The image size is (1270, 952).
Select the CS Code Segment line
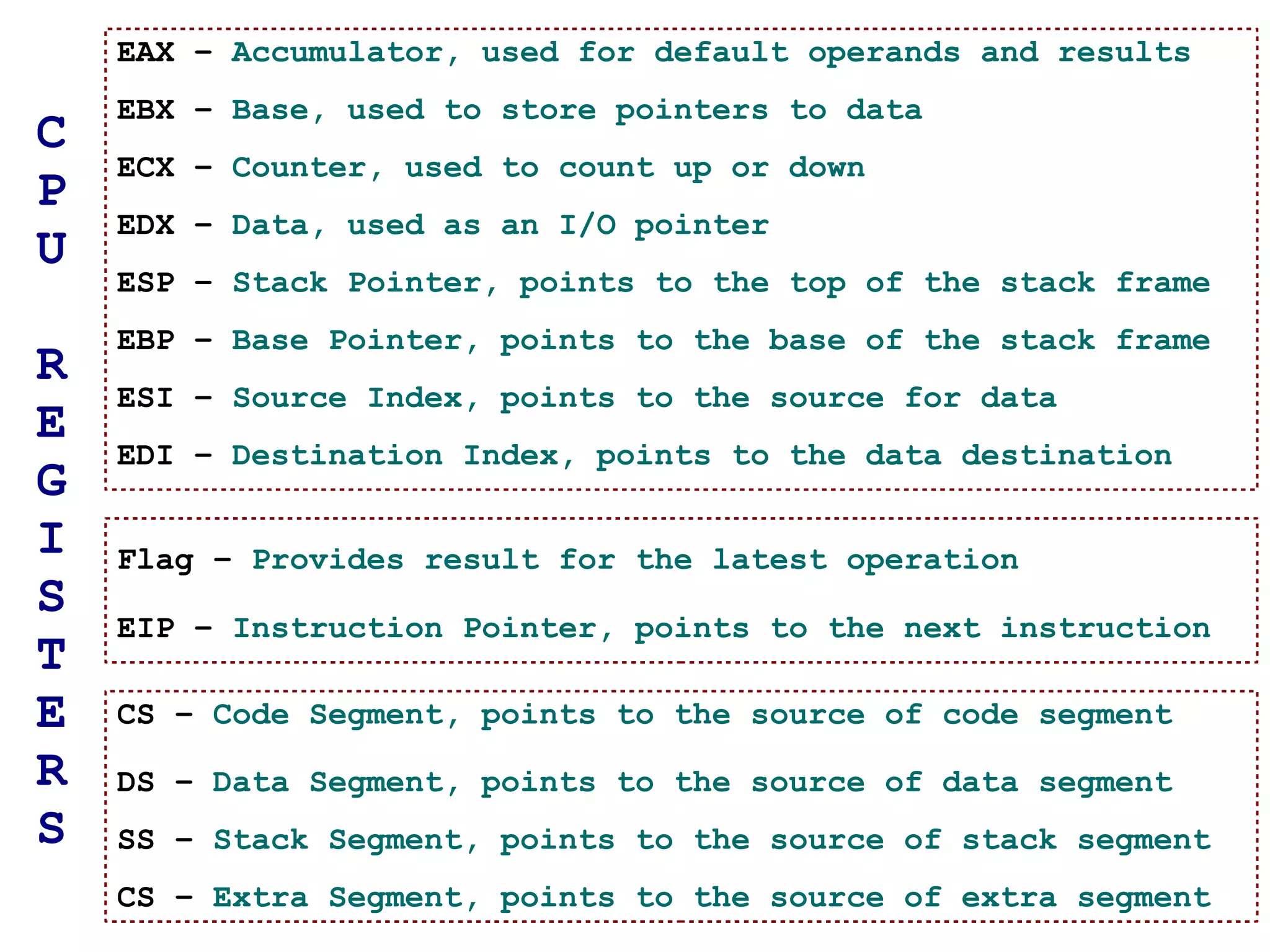click(x=645, y=715)
